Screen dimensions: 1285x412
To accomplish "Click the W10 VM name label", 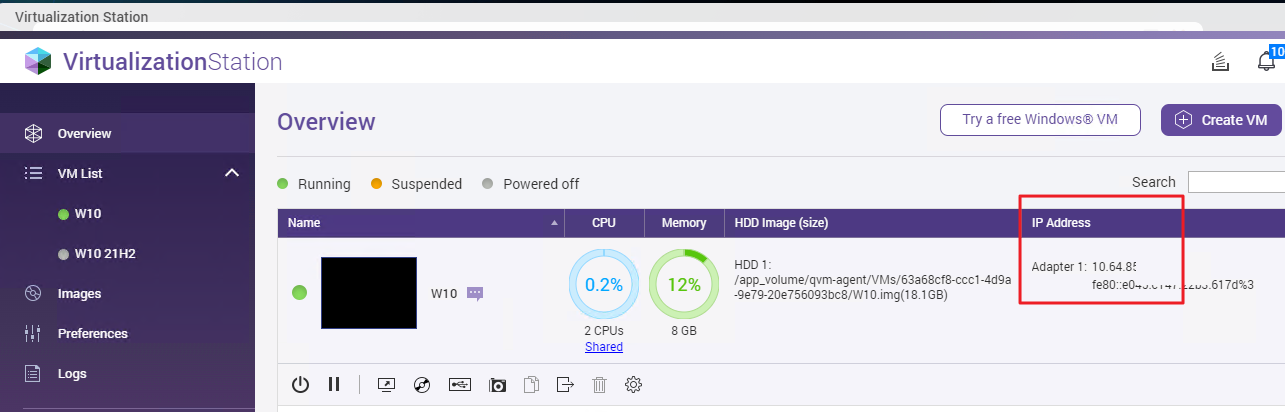I will click(444, 294).
